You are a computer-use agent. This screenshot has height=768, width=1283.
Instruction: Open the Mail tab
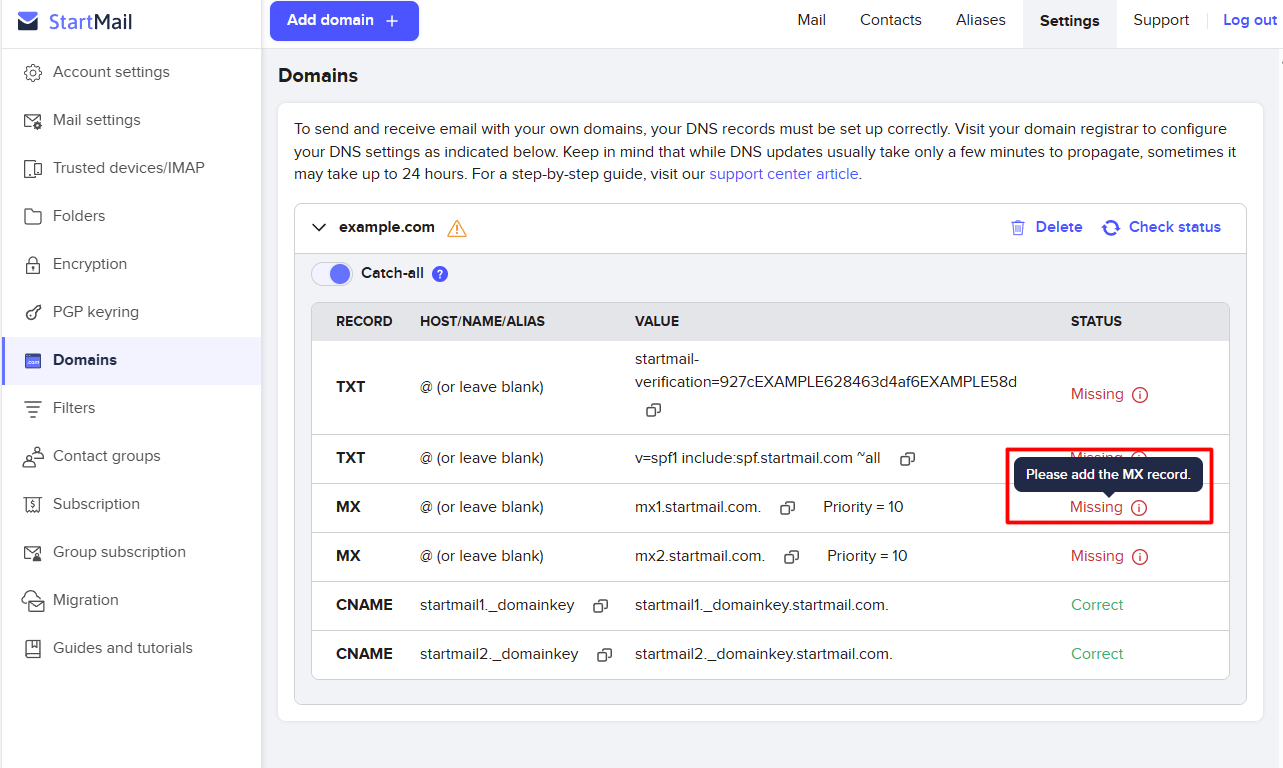pyautogui.click(x=812, y=20)
